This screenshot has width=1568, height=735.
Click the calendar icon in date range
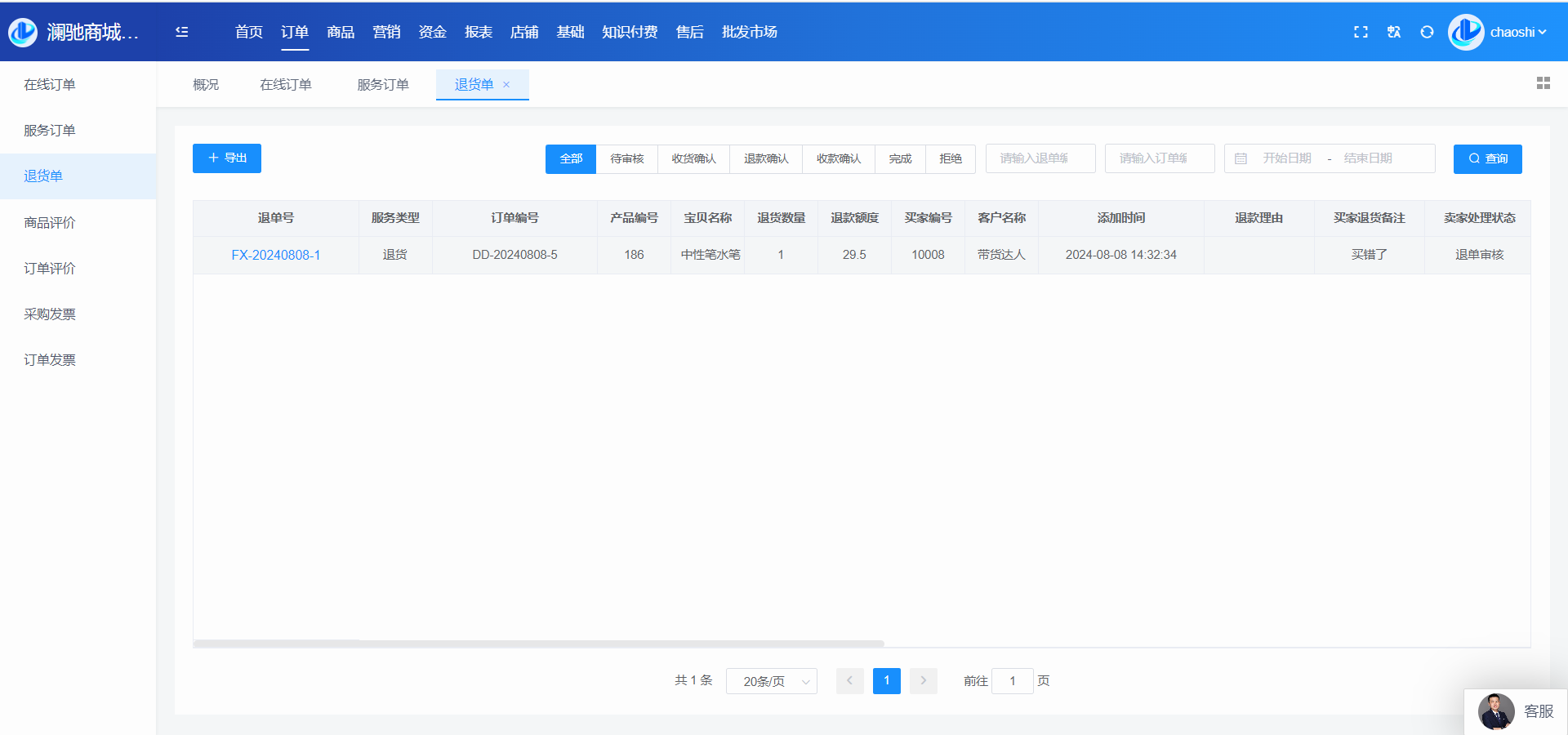click(x=1241, y=158)
